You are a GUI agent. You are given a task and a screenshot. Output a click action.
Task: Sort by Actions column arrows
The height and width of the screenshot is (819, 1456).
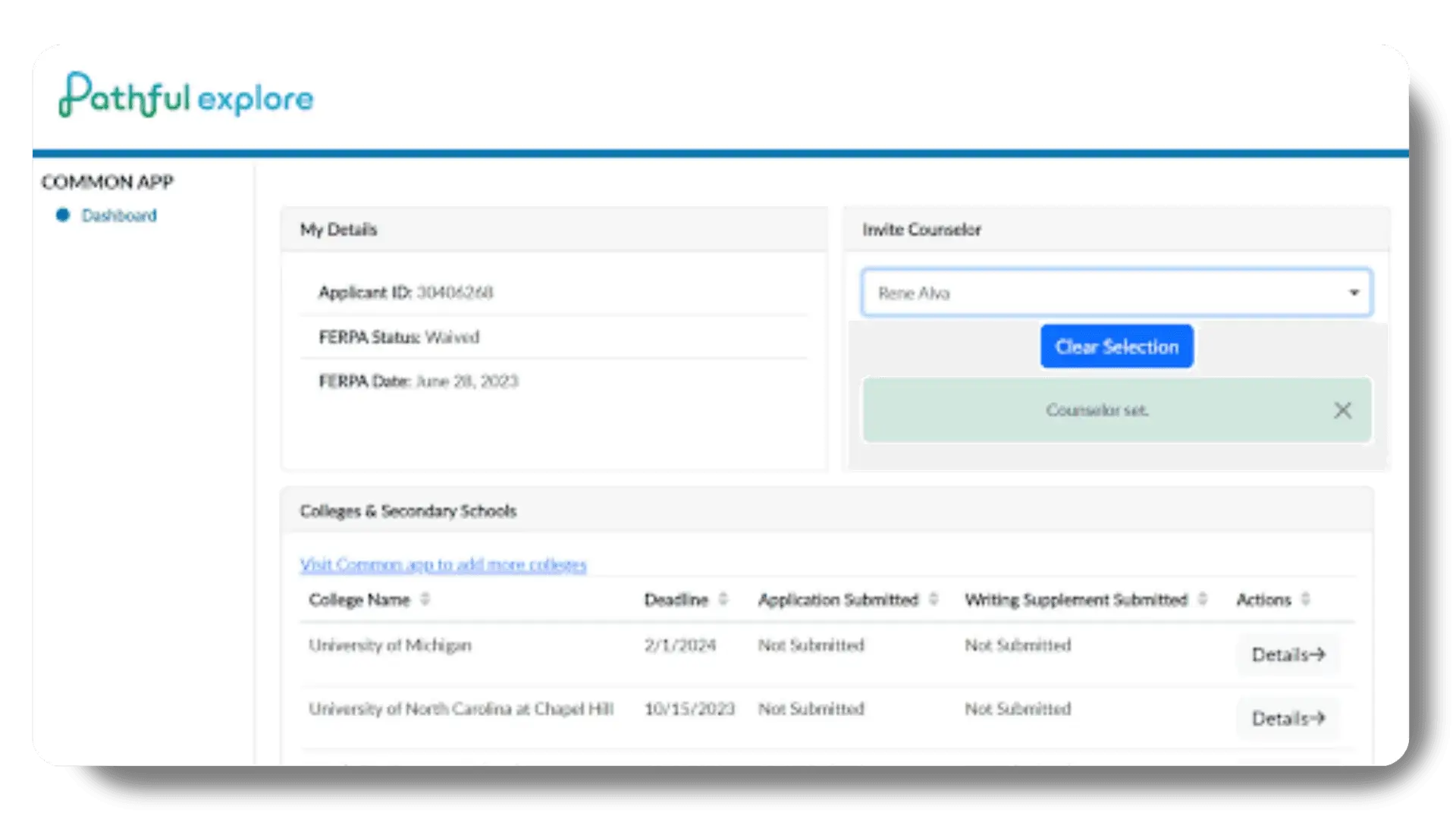(x=1305, y=599)
